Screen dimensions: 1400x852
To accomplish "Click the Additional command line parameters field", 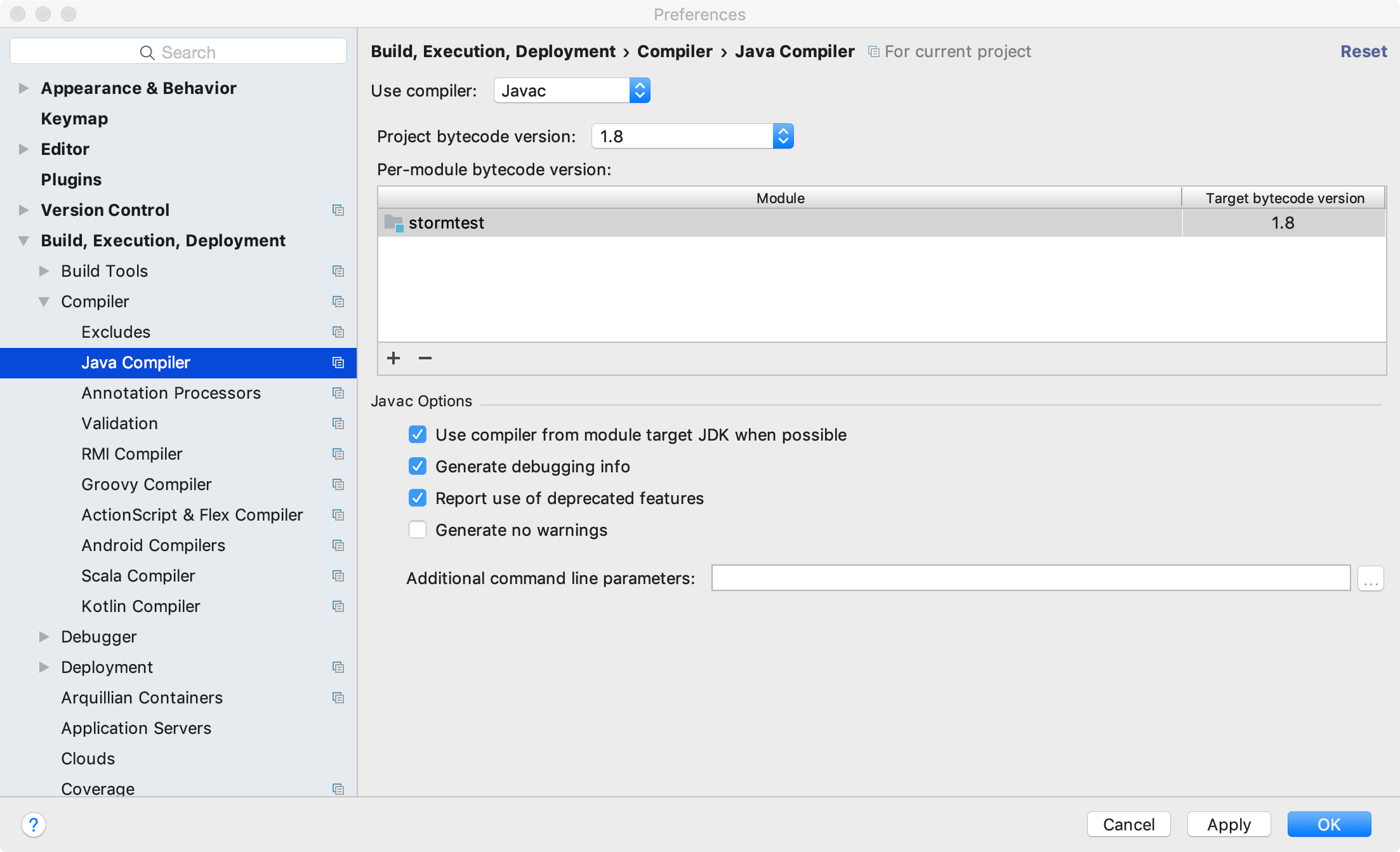I will (x=1030, y=578).
